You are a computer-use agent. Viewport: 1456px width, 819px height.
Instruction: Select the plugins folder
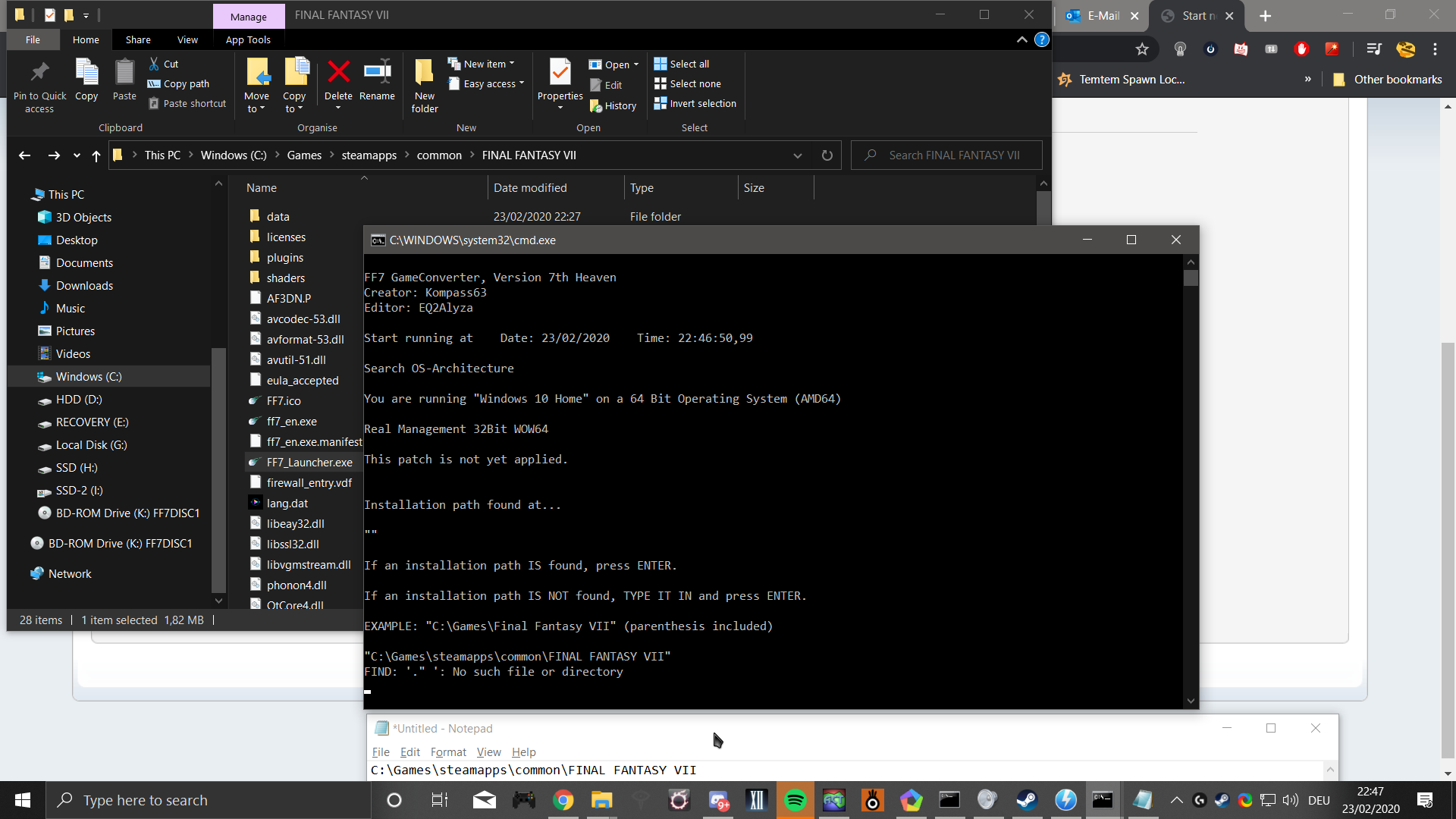pos(285,257)
